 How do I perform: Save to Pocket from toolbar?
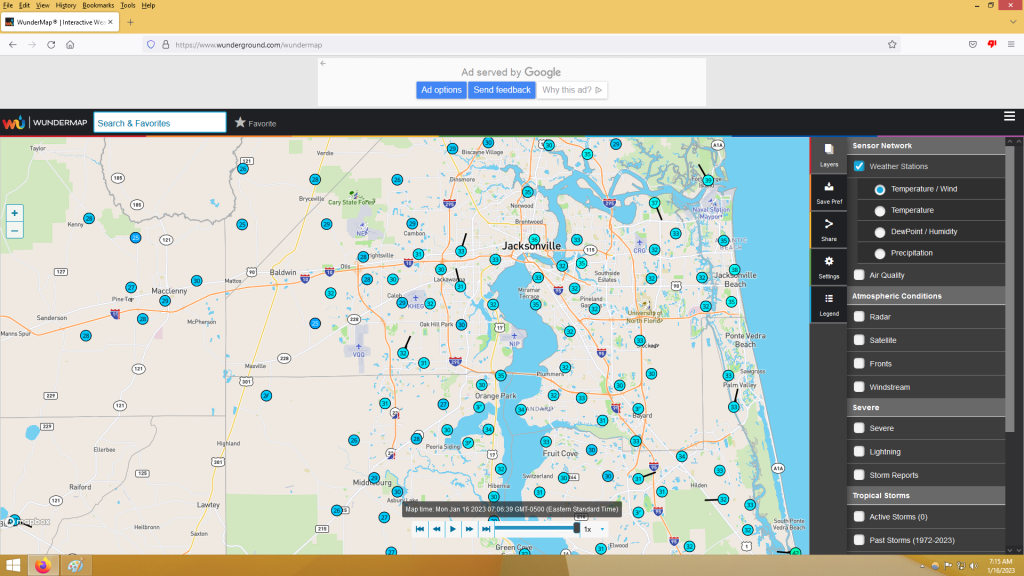pyautogui.click(x=973, y=44)
